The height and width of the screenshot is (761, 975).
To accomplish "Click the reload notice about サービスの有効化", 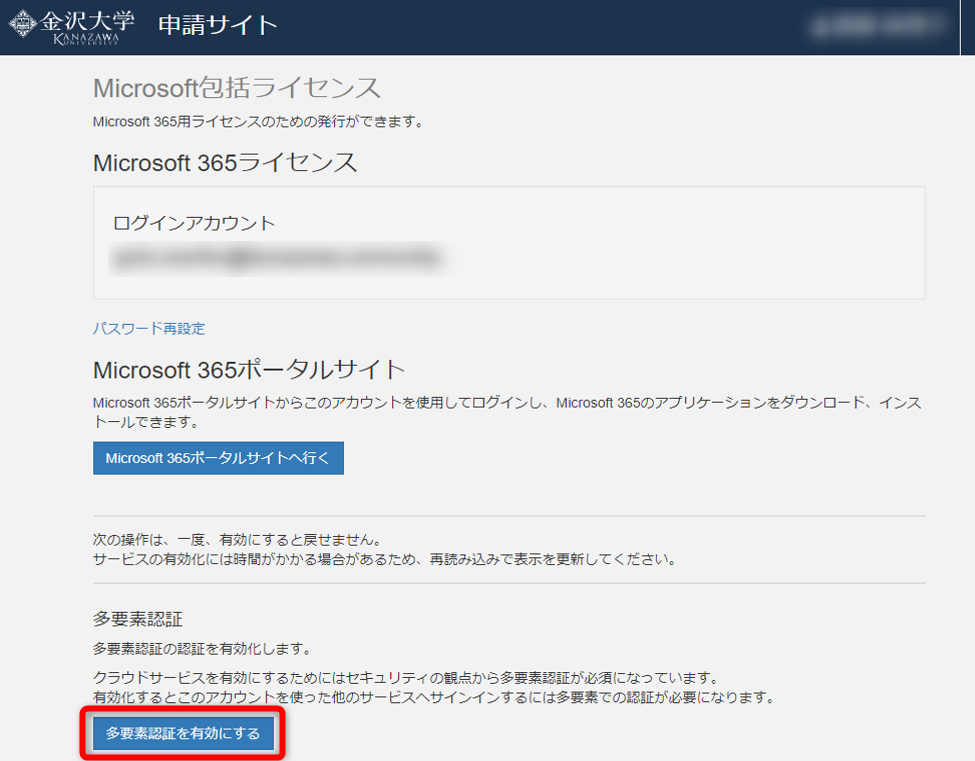I will point(385,559).
